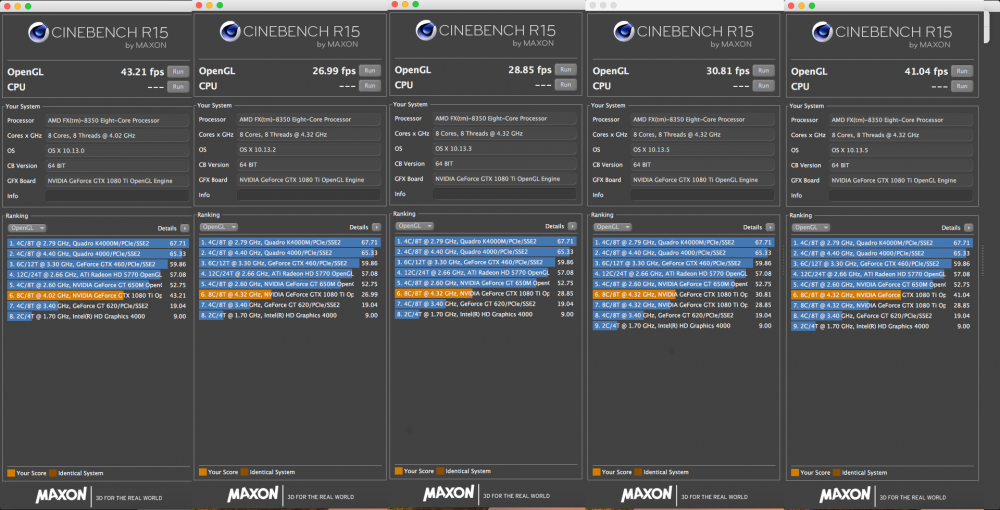
Task: Click Your Score orange swatch in 43.21 fps window
Action: tap(11, 473)
